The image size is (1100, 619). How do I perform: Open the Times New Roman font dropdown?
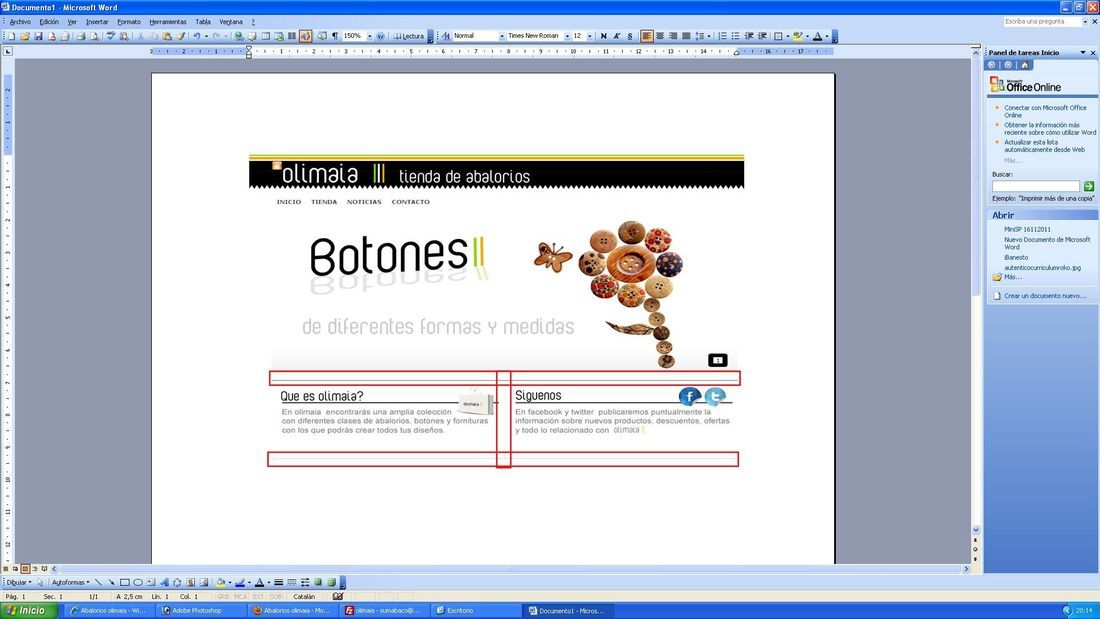(x=568, y=36)
